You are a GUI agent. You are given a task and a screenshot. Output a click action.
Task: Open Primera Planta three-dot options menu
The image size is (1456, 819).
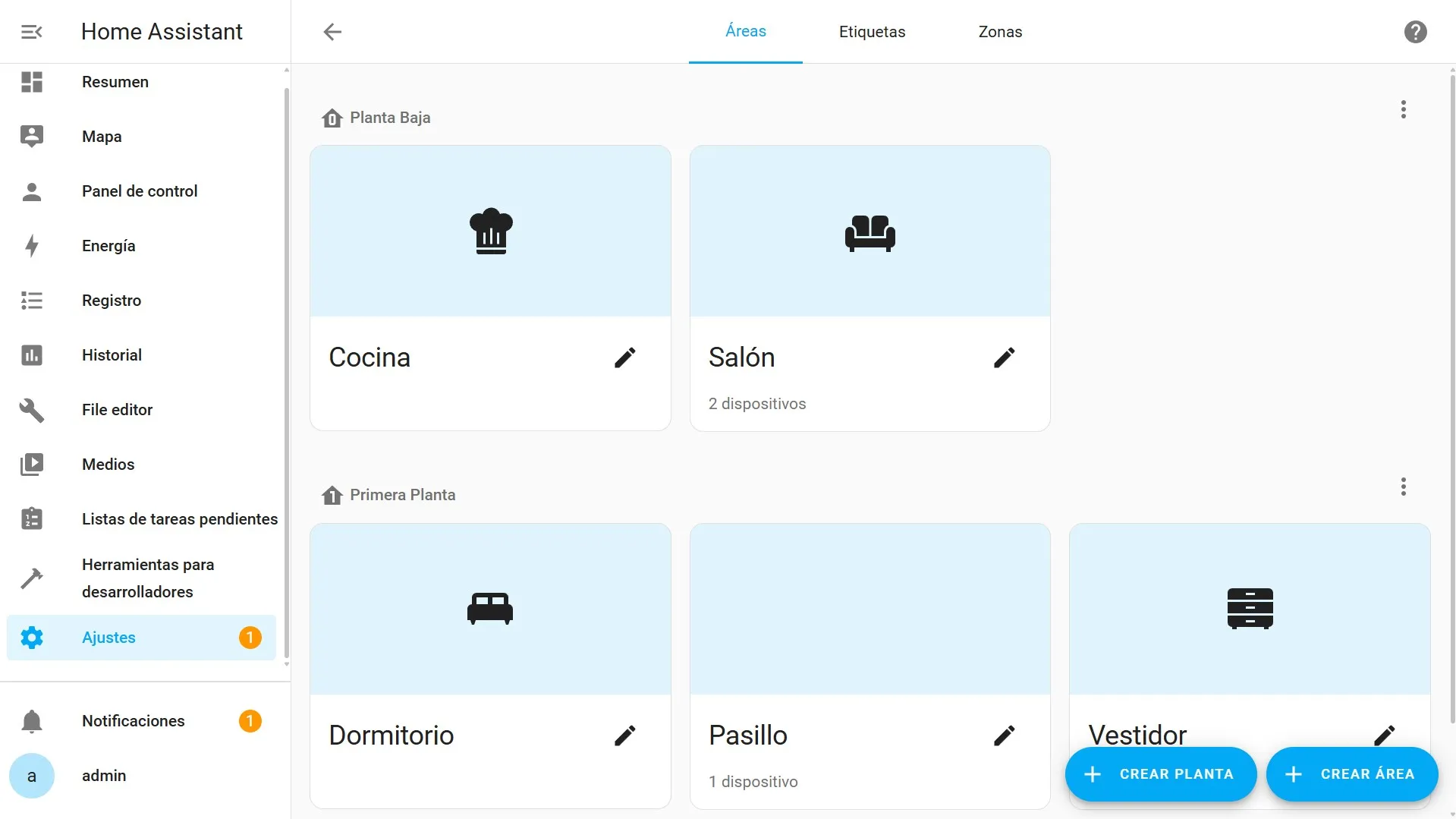tap(1403, 487)
